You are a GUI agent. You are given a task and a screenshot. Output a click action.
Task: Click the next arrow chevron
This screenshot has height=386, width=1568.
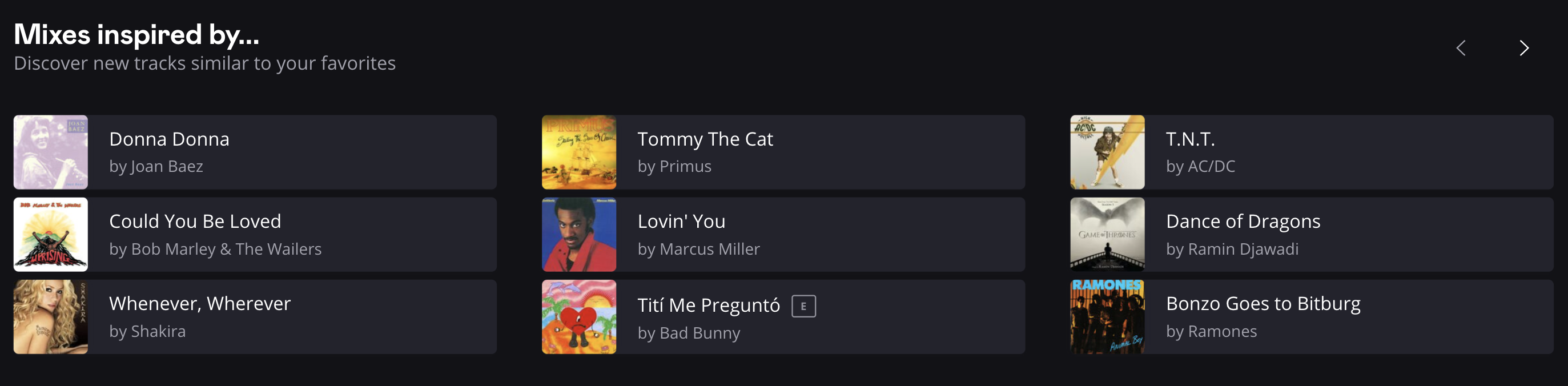coord(1523,48)
